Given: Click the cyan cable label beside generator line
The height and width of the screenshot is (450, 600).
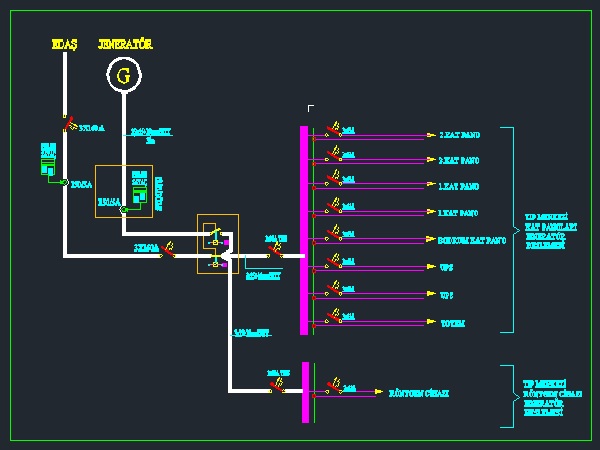Looking at the screenshot, I should (151, 134).
